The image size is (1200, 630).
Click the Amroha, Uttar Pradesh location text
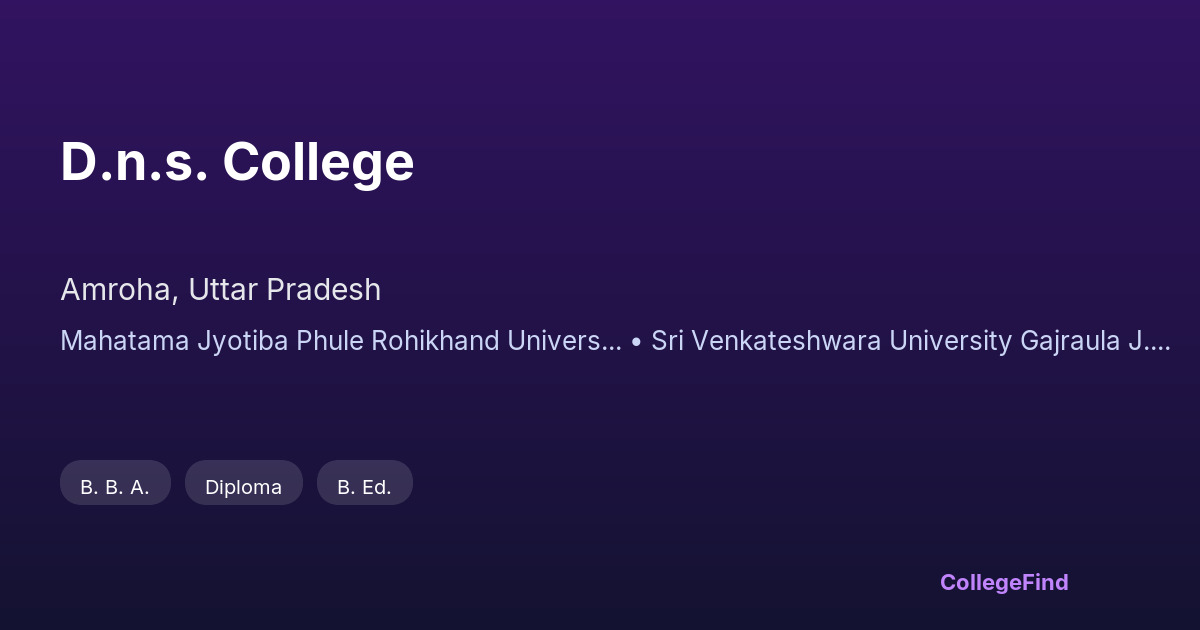pyautogui.click(x=220, y=290)
